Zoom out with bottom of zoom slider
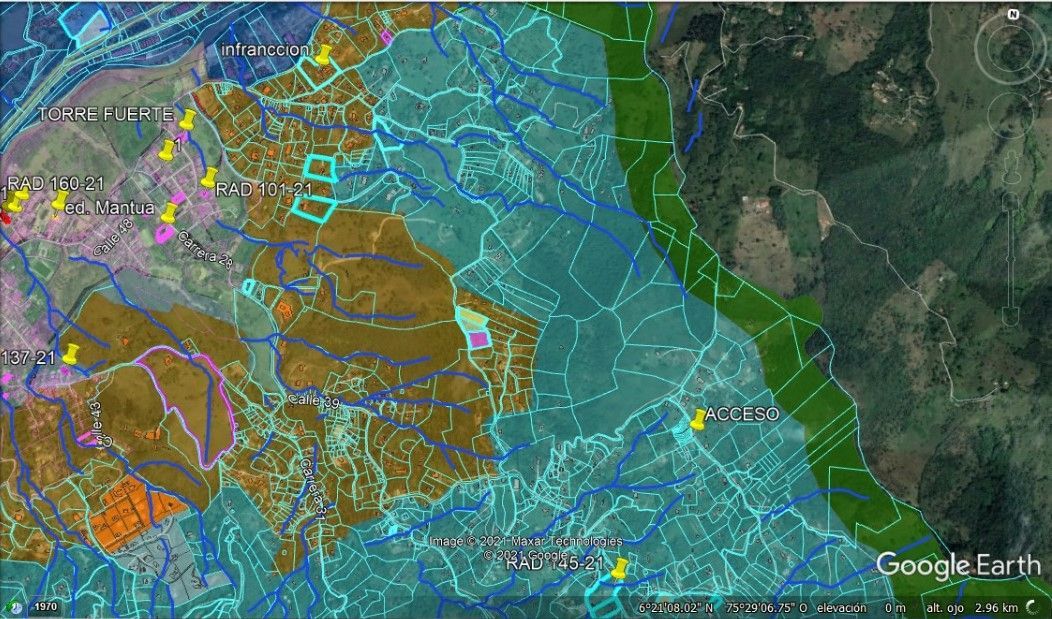The height and width of the screenshot is (619, 1052). 1010,318
